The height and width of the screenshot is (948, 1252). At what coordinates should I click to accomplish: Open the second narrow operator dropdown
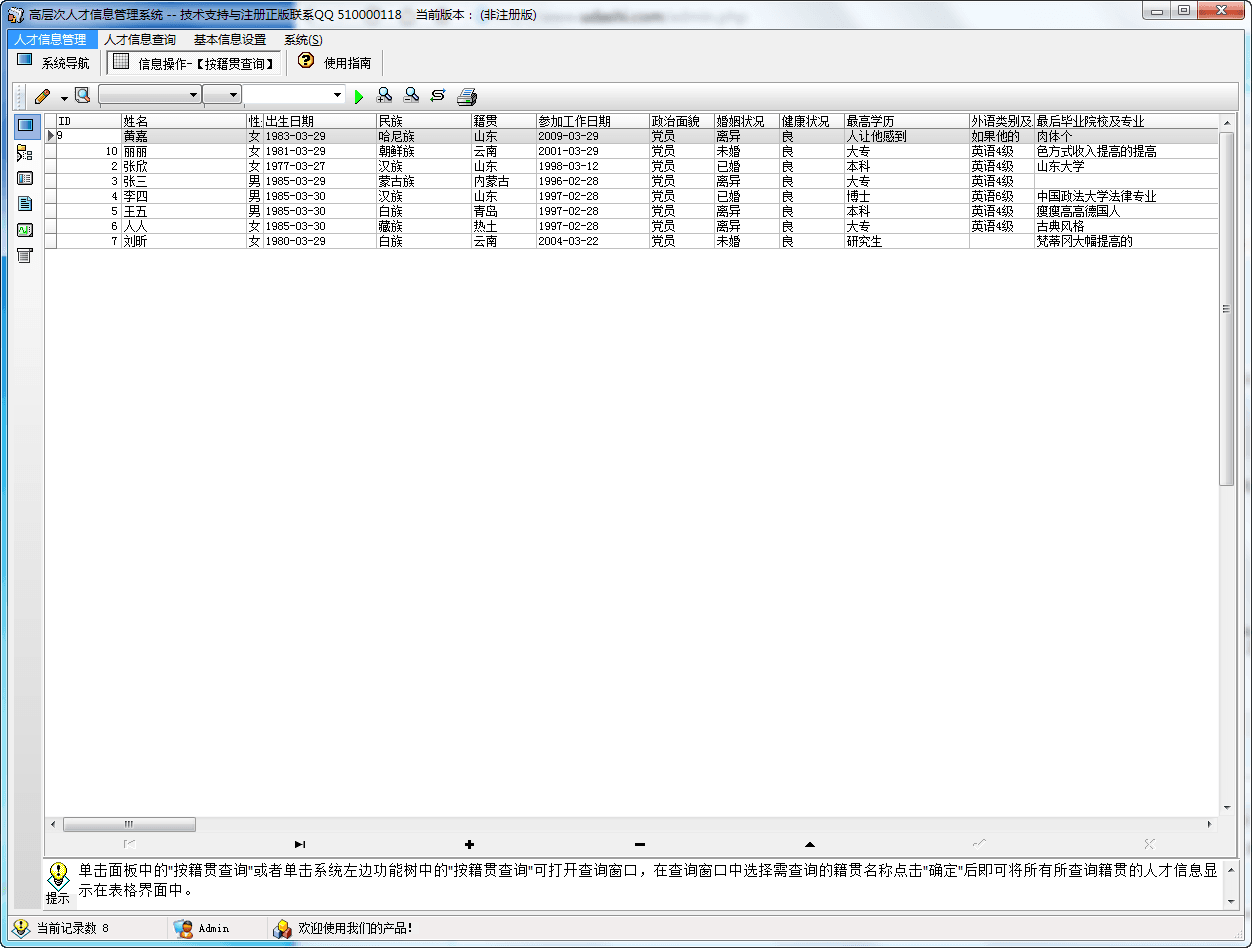pos(234,95)
